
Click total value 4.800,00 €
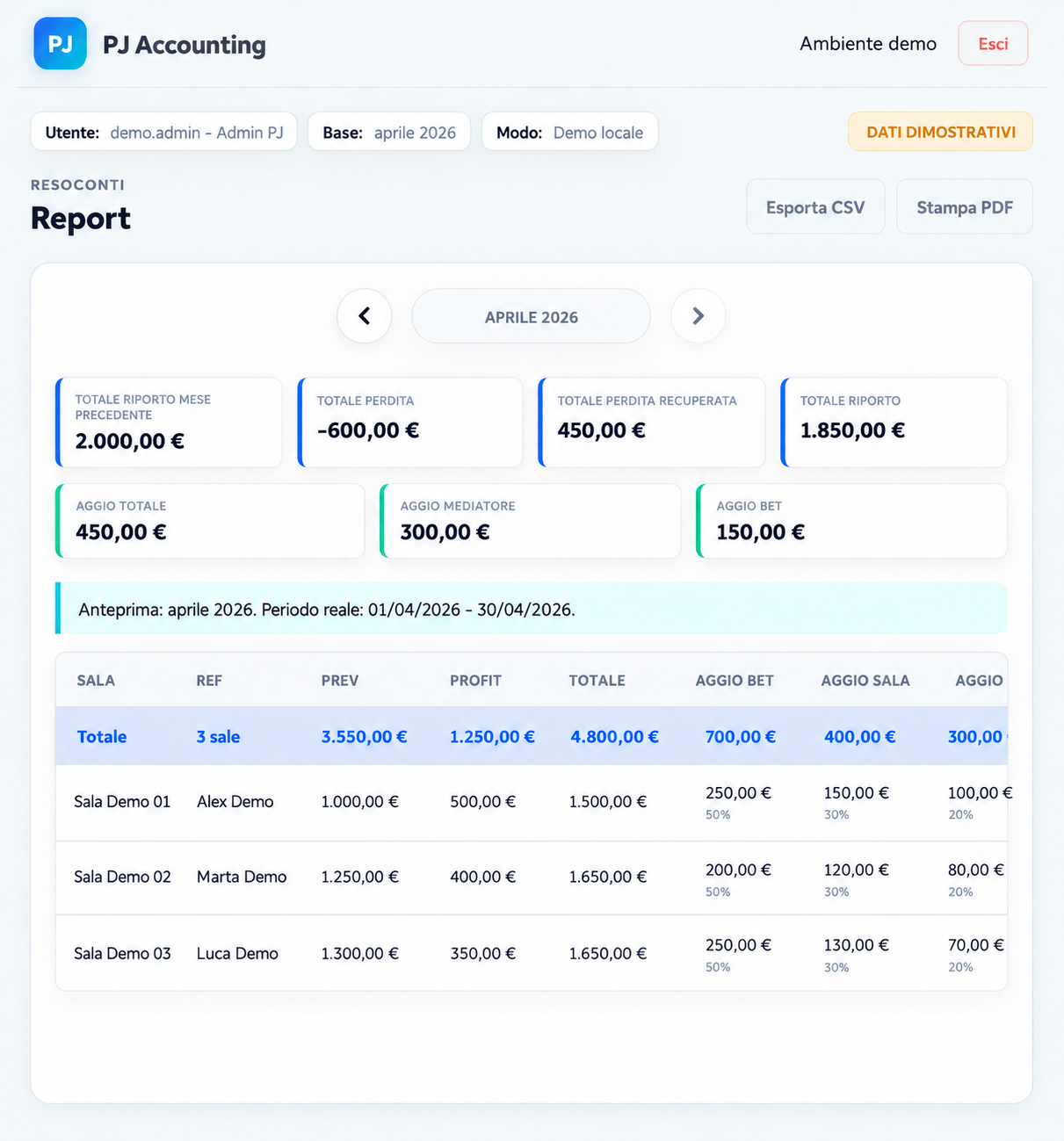(614, 736)
